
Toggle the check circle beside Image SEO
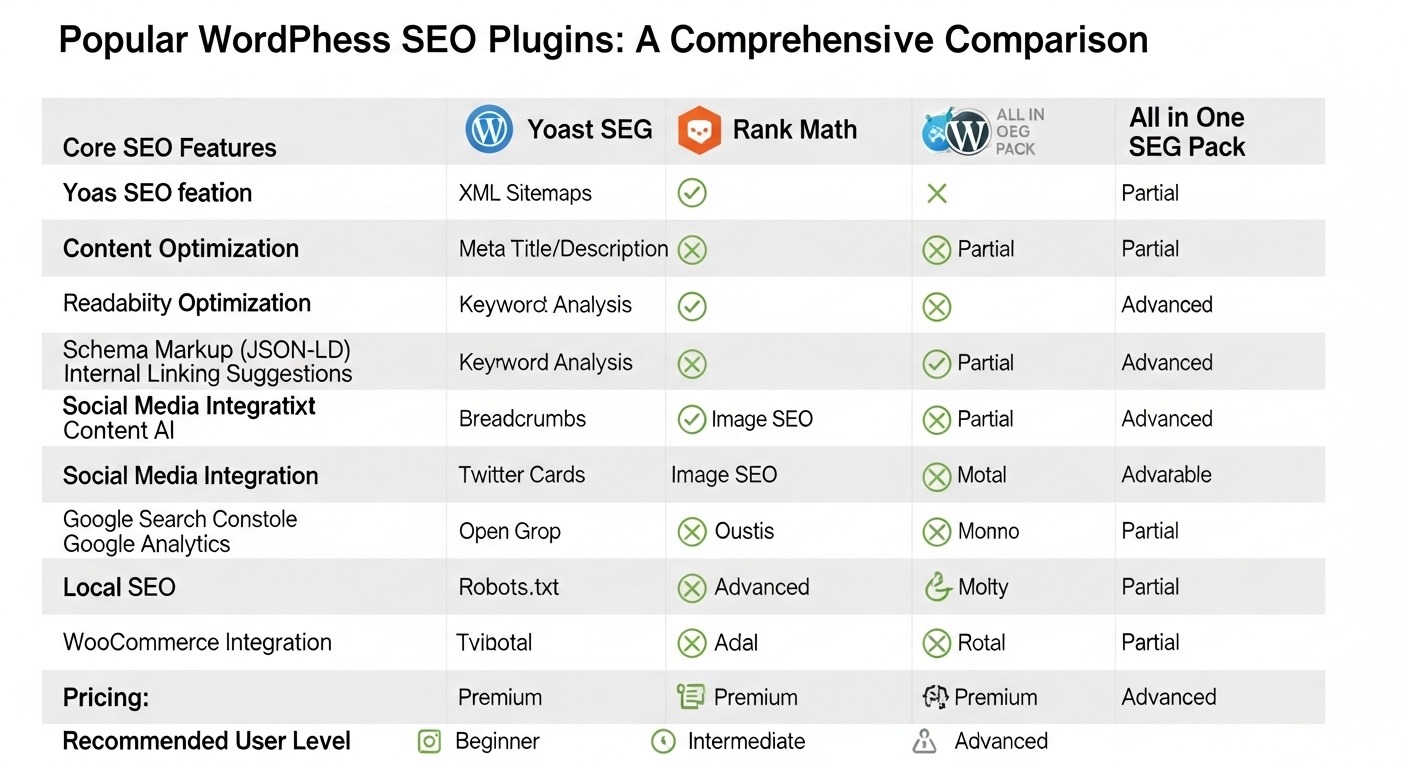(692, 419)
